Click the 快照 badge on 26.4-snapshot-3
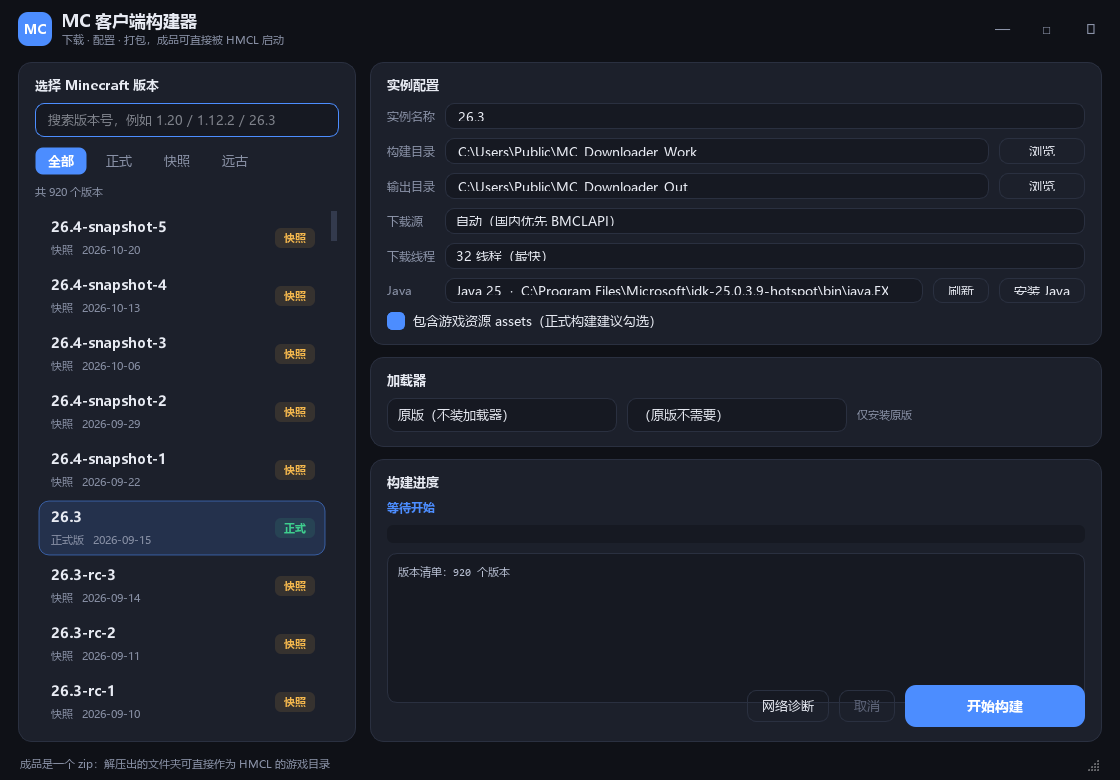Viewport: 1120px width, 780px height. [x=295, y=354]
